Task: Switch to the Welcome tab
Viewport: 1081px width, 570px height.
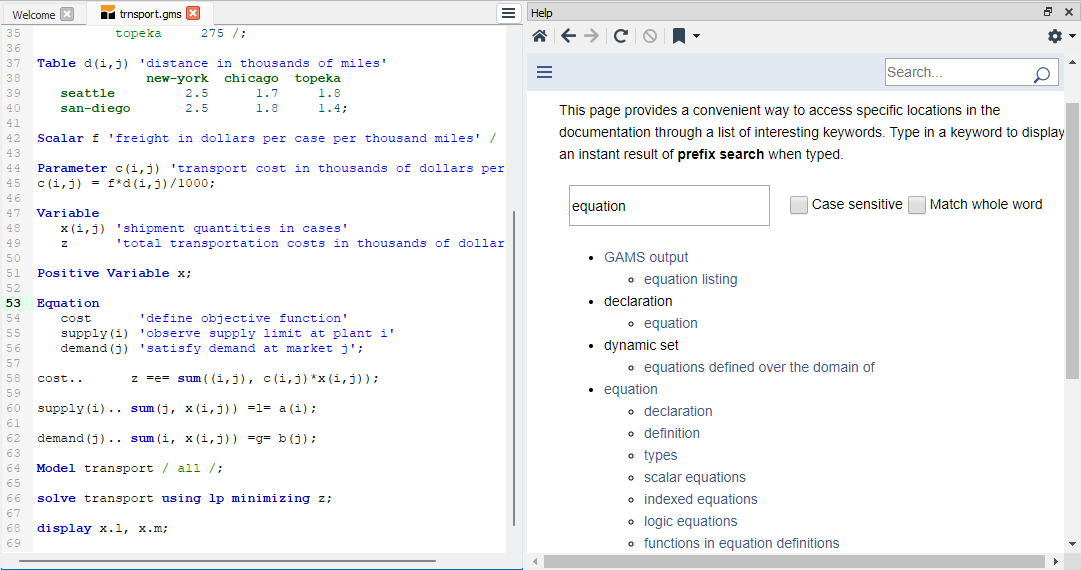Action: [x=33, y=14]
